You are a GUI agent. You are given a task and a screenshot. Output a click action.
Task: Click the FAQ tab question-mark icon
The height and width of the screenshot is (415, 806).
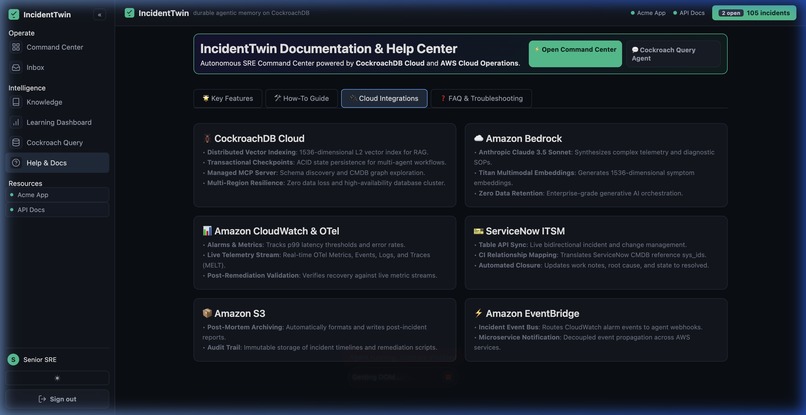tap(443, 98)
